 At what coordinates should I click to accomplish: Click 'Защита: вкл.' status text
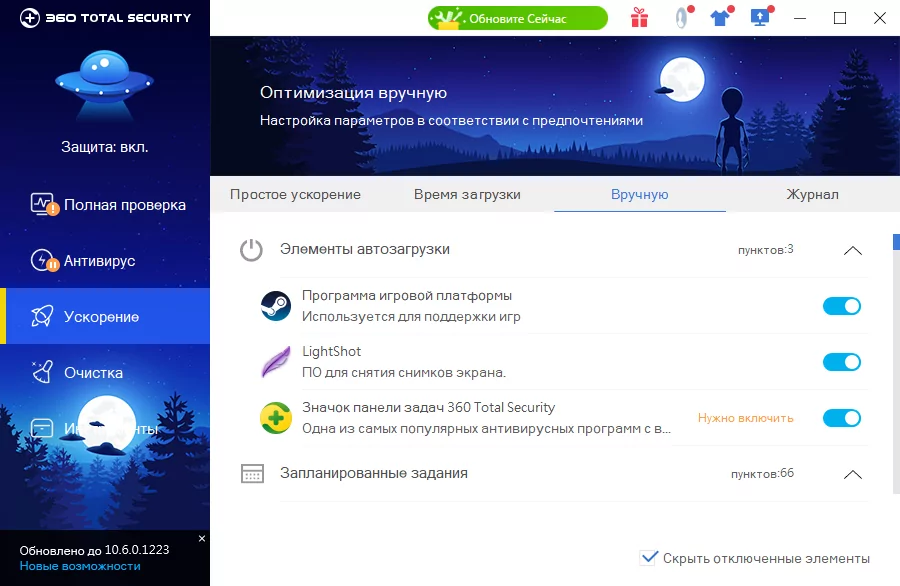(x=104, y=147)
